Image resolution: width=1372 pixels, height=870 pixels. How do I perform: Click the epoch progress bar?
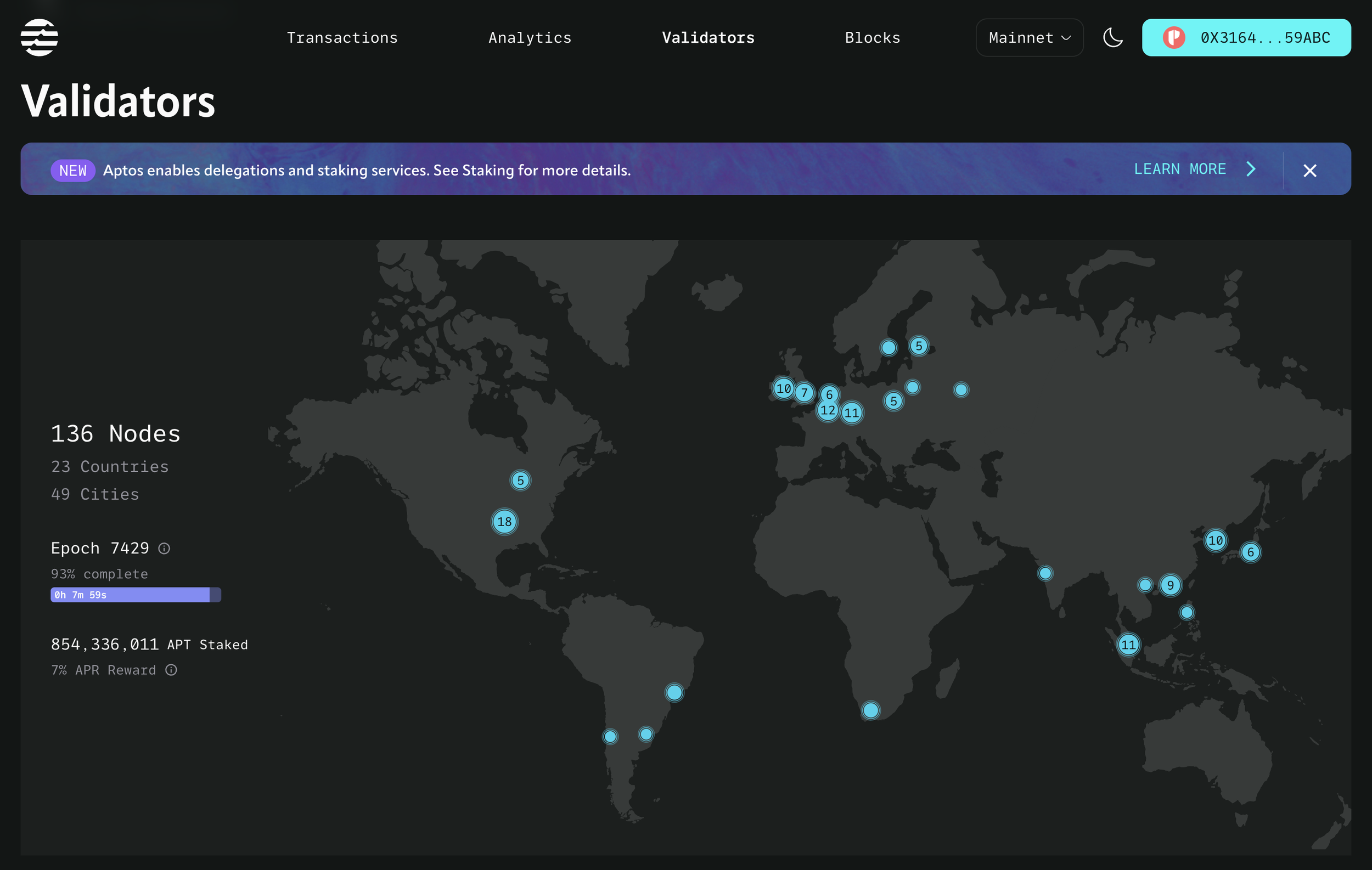136,595
